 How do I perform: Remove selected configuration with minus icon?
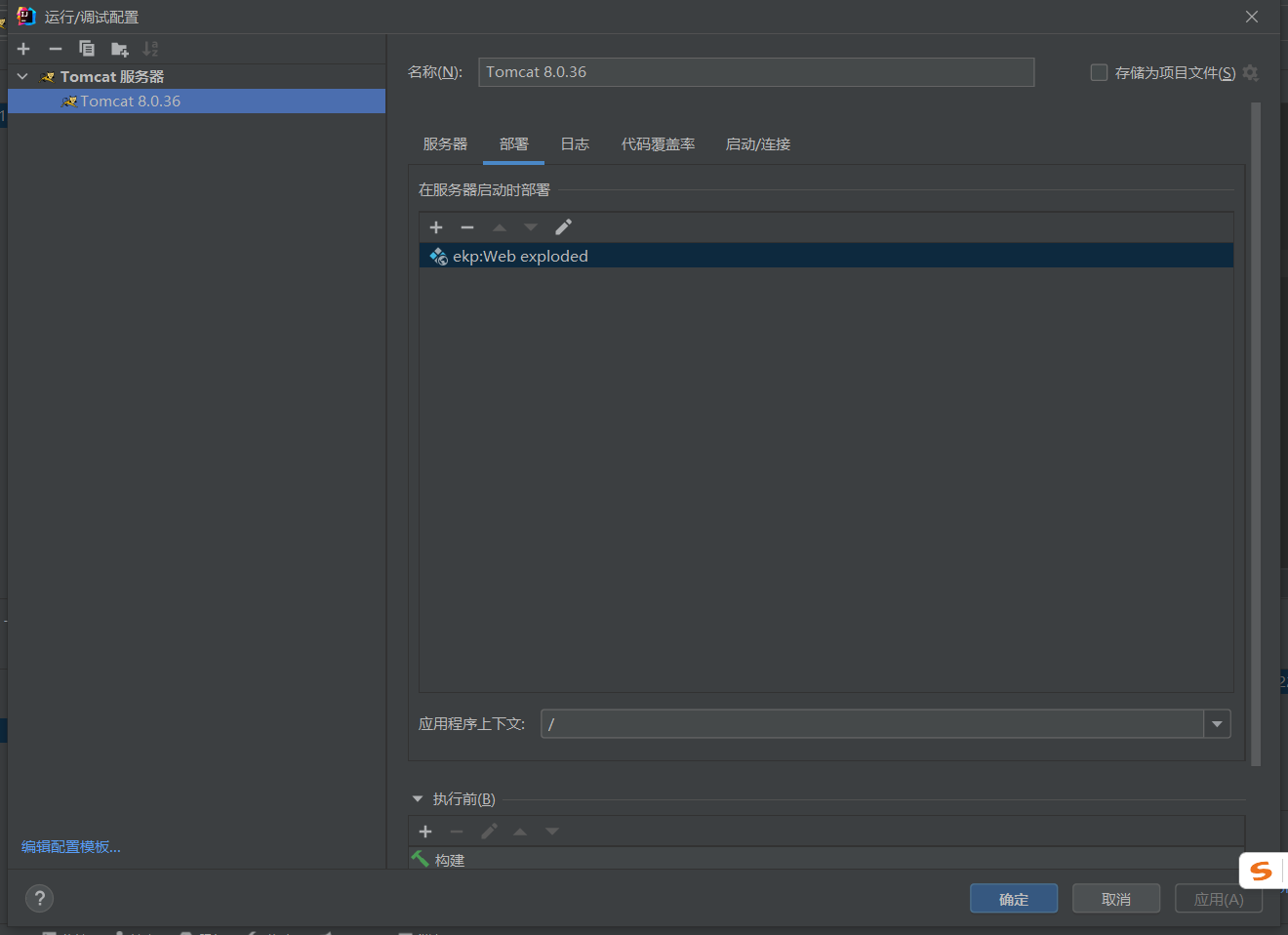pos(56,49)
